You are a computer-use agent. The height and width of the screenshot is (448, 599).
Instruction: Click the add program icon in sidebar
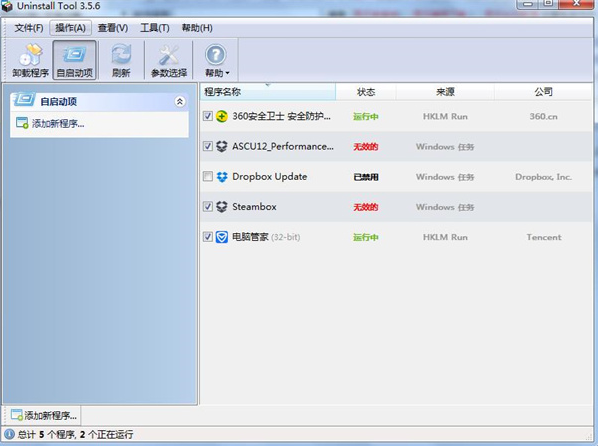click(22, 123)
